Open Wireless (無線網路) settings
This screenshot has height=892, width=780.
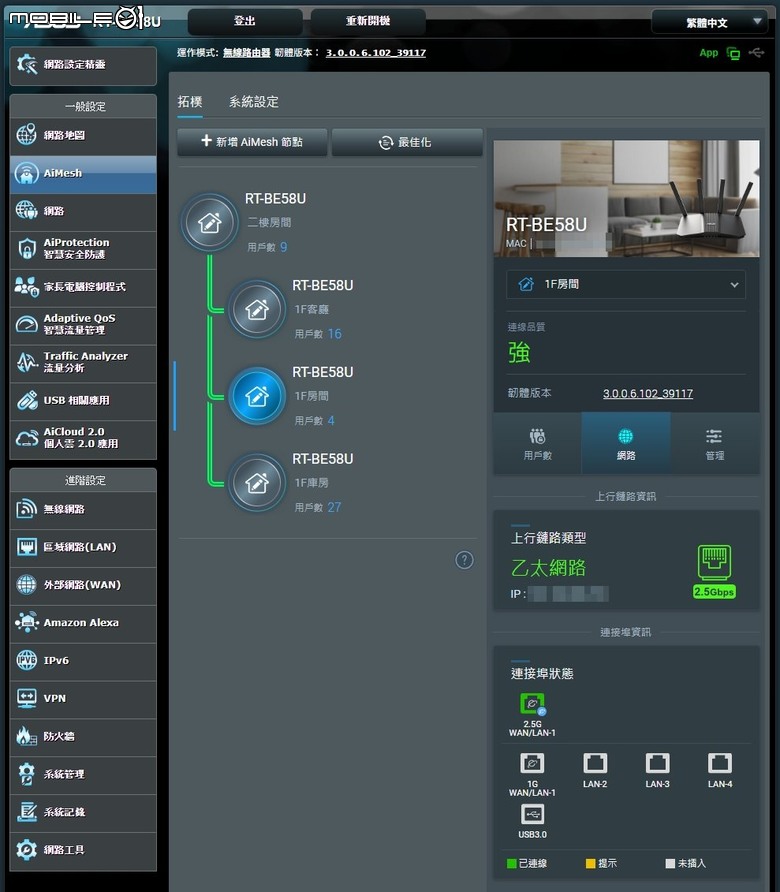83,509
